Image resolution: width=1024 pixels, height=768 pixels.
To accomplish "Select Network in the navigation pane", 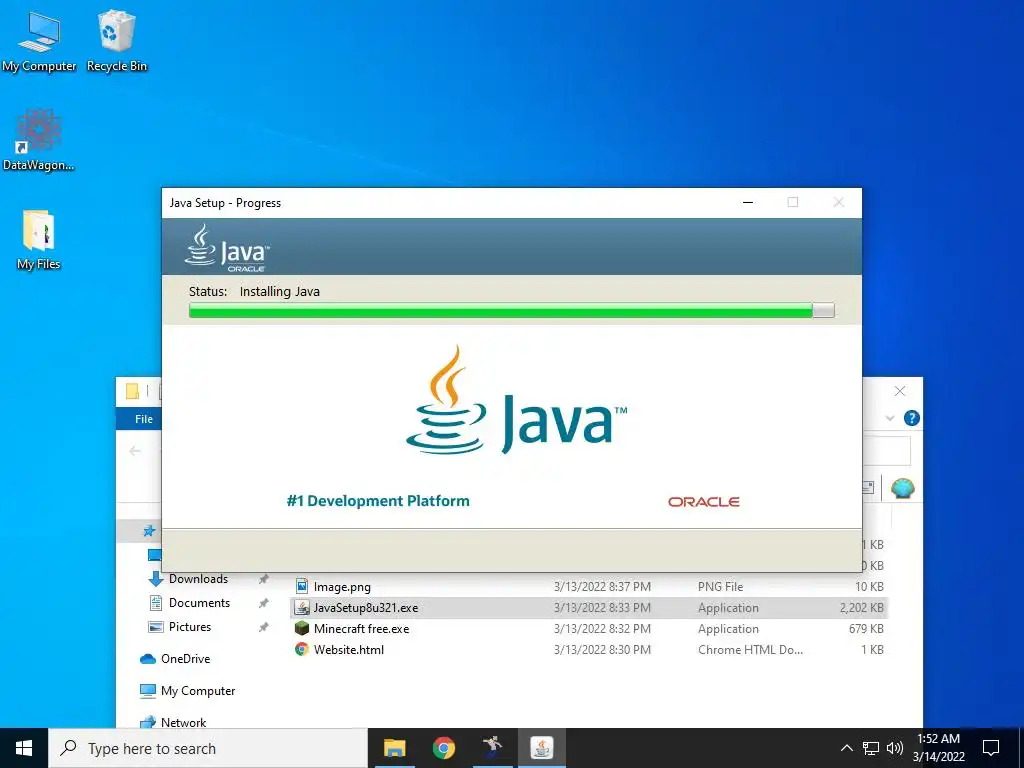I will (x=183, y=722).
